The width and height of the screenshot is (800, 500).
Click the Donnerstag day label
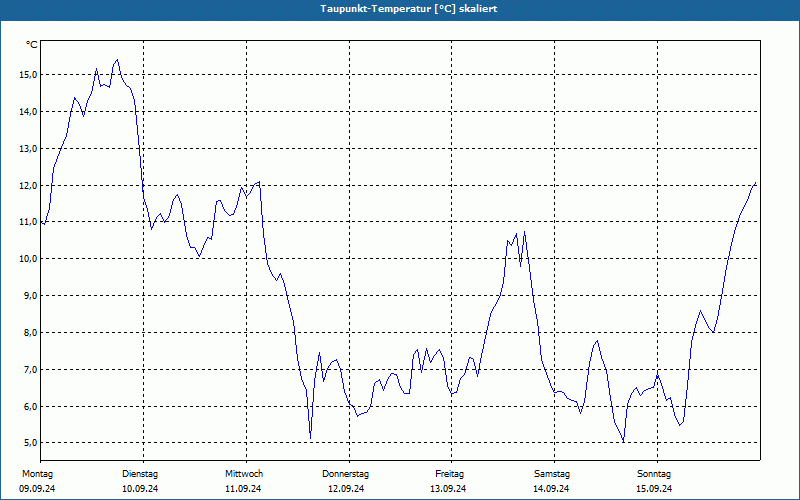345,474
